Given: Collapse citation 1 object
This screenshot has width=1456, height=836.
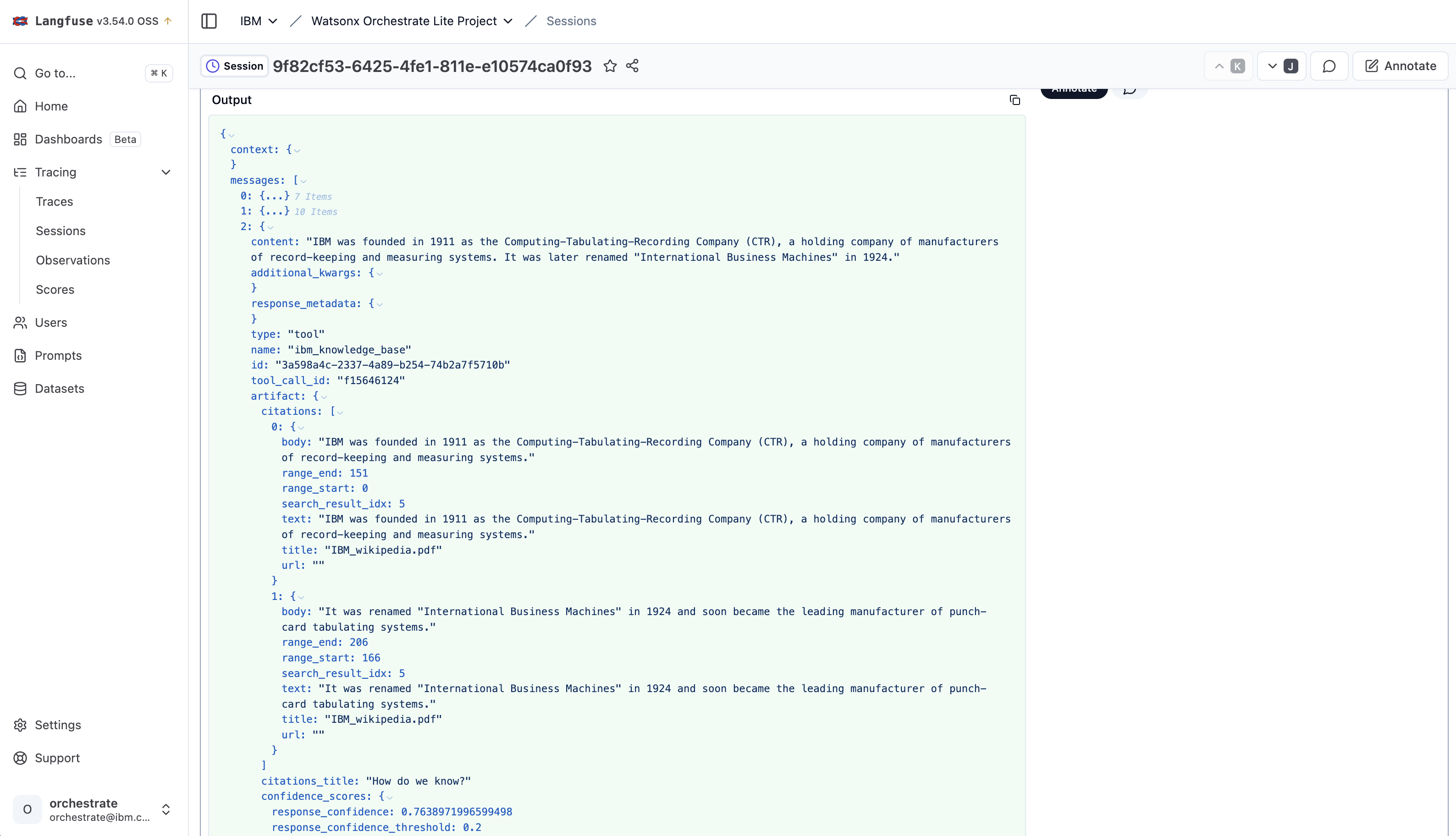Looking at the screenshot, I should (x=301, y=597).
